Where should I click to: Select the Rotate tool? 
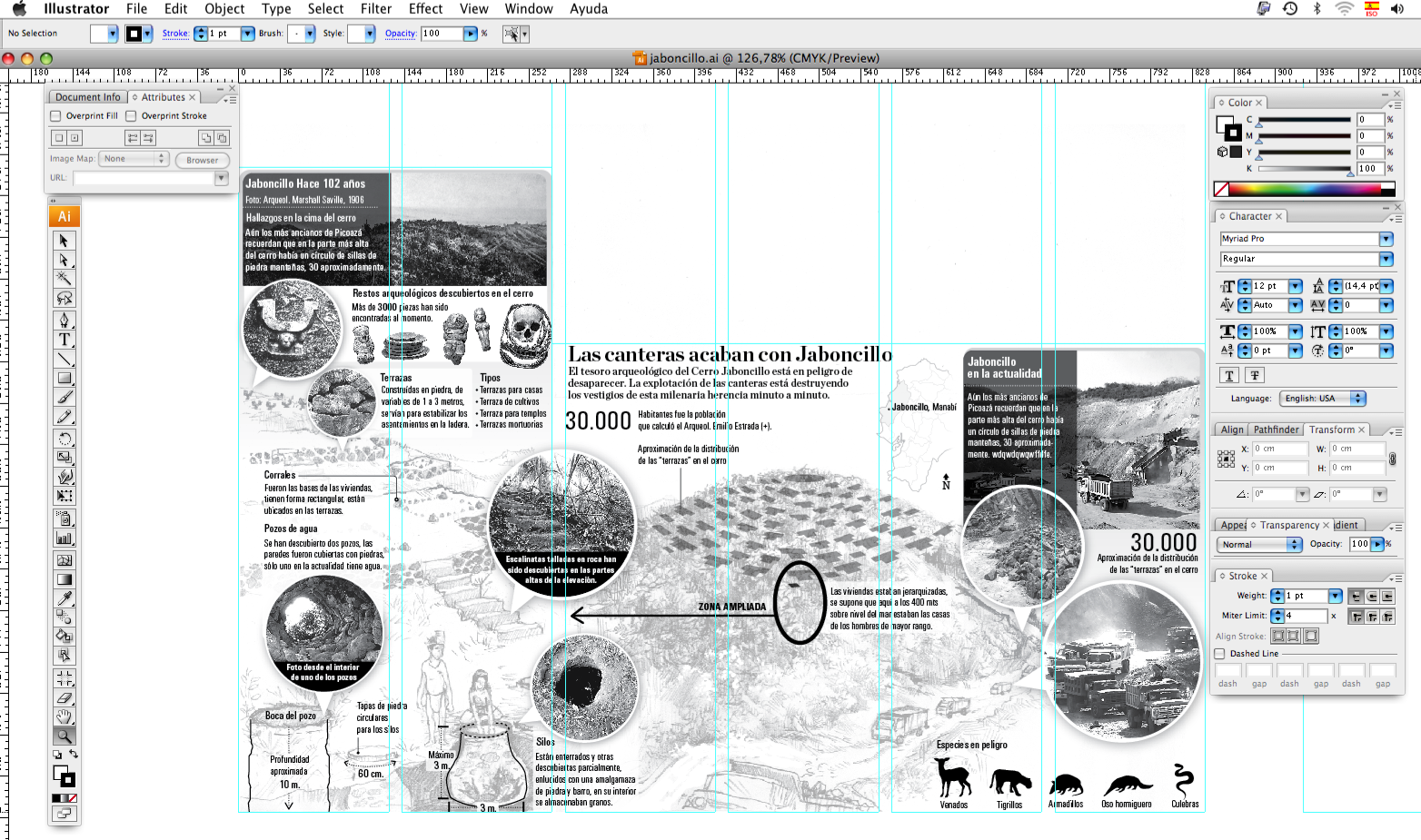click(64, 438)
